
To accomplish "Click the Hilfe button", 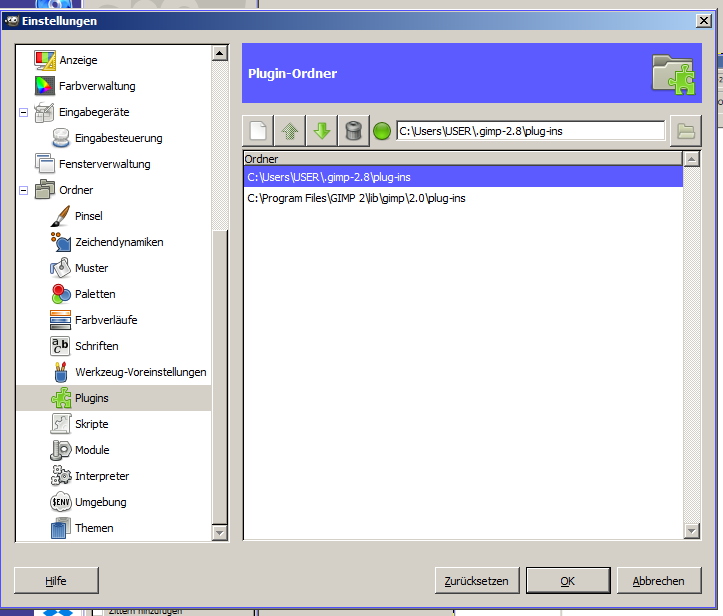I will pyautogui.click(x=56, y=580).
